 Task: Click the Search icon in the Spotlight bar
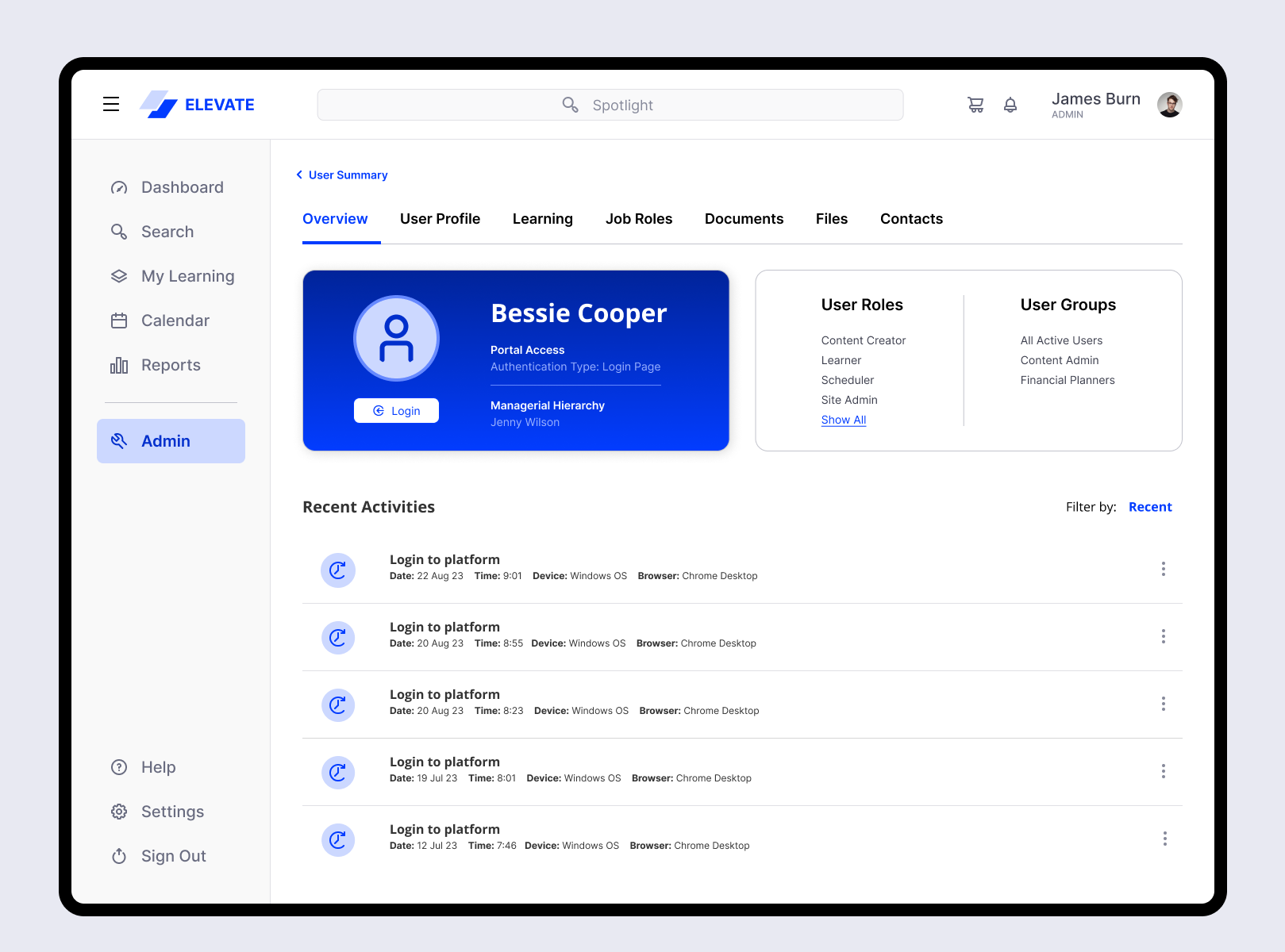point(570,104)
